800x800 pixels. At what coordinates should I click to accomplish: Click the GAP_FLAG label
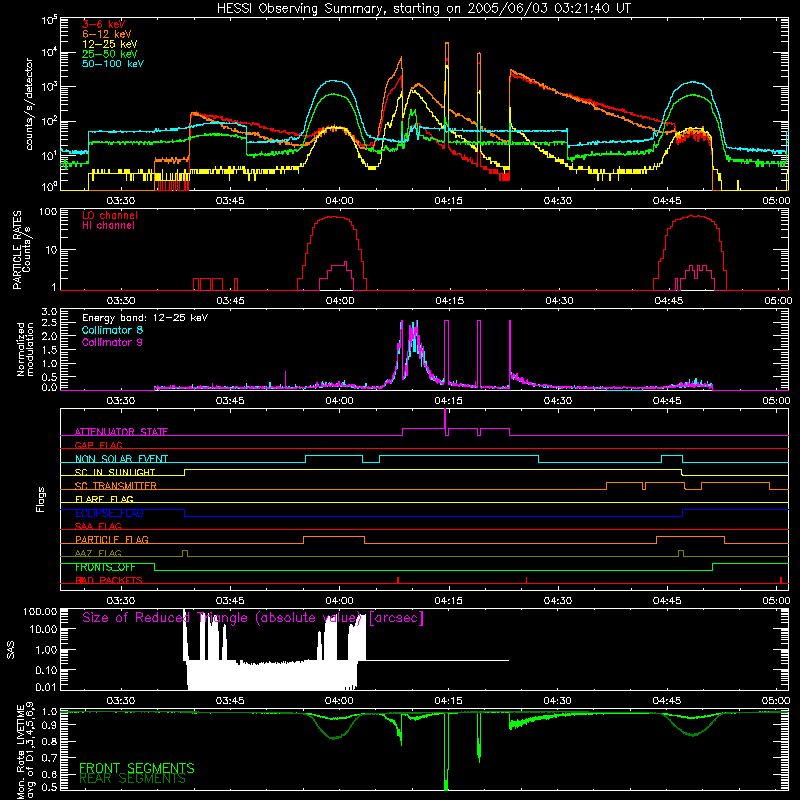(98, 445)
